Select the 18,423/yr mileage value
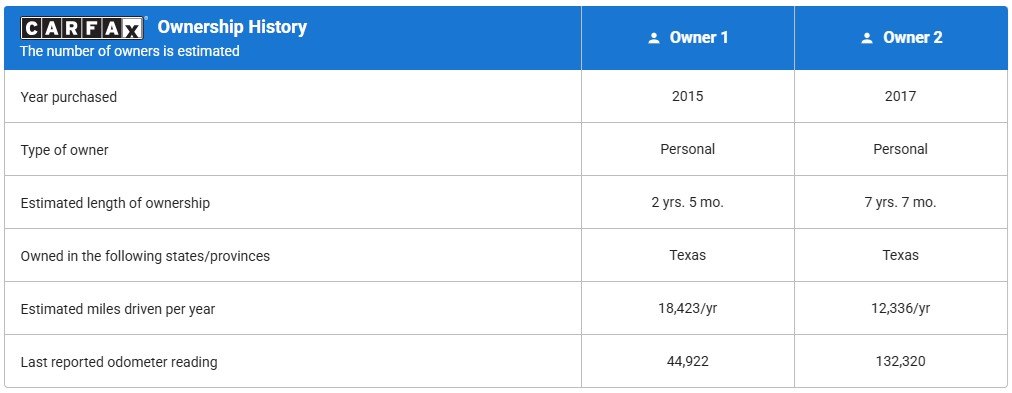The height and width of the screenshot is (393, 1012). [687, 308]
